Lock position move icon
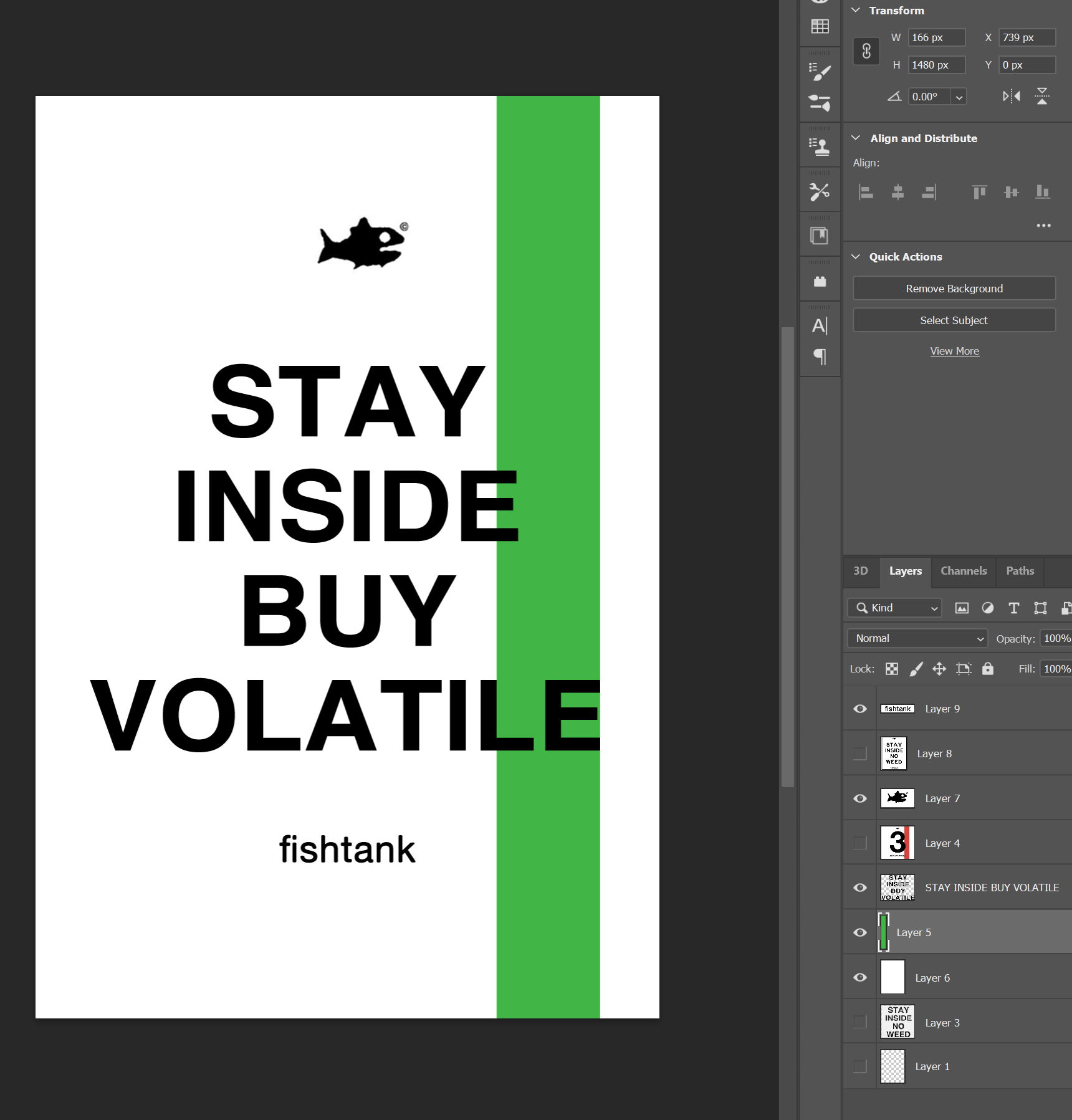Viewport: 1072px width, 1120px height. (939, 669)
